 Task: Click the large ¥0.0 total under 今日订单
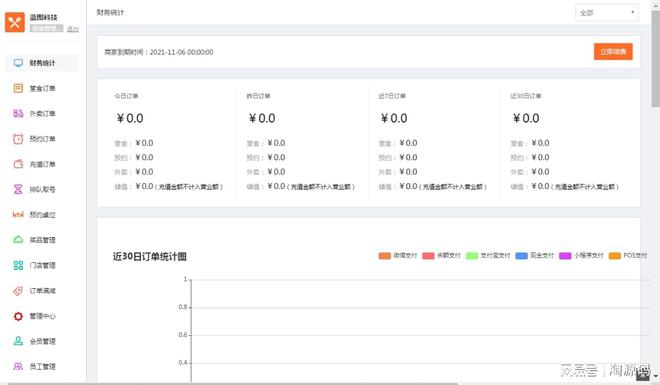pos(130,118)
